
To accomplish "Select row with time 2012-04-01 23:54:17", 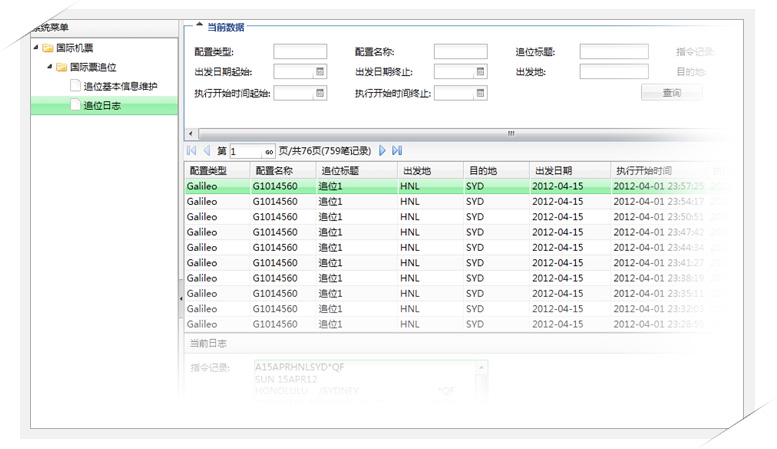I will pos(458,202).
